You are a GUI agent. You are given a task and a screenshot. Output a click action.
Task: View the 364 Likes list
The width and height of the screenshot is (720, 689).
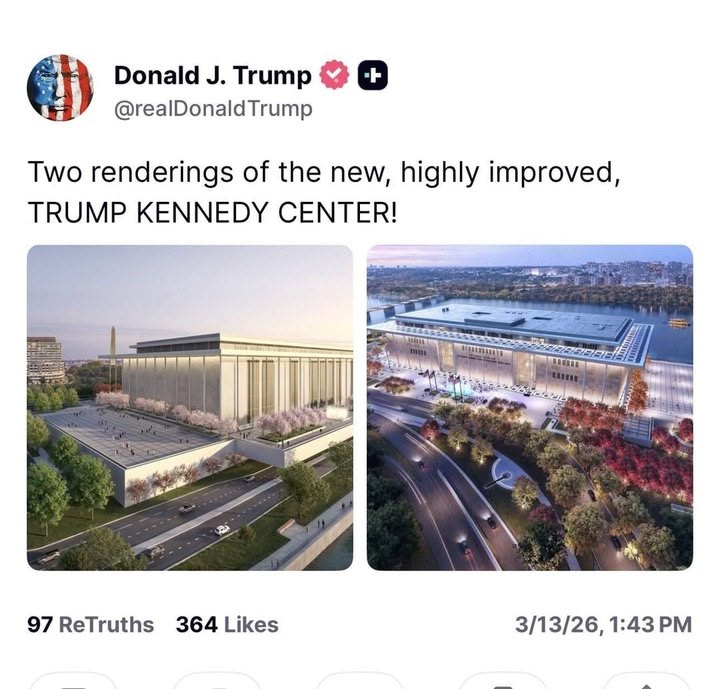[227, 625]
